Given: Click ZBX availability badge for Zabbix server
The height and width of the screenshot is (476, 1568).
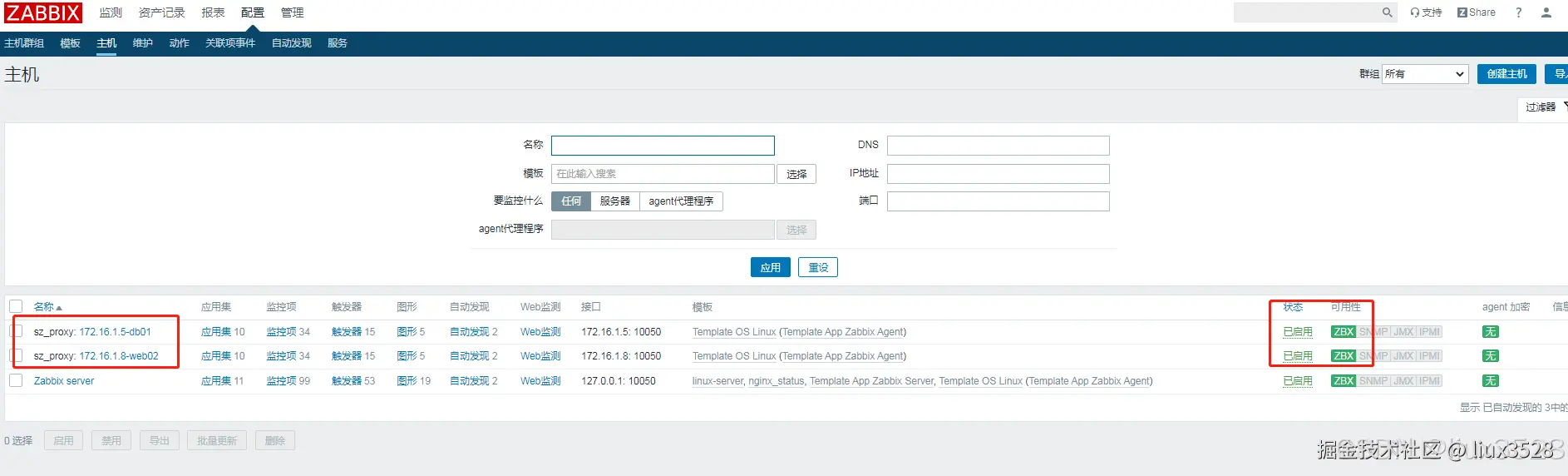Looking at the screenshot, I should click(1344, 380).
